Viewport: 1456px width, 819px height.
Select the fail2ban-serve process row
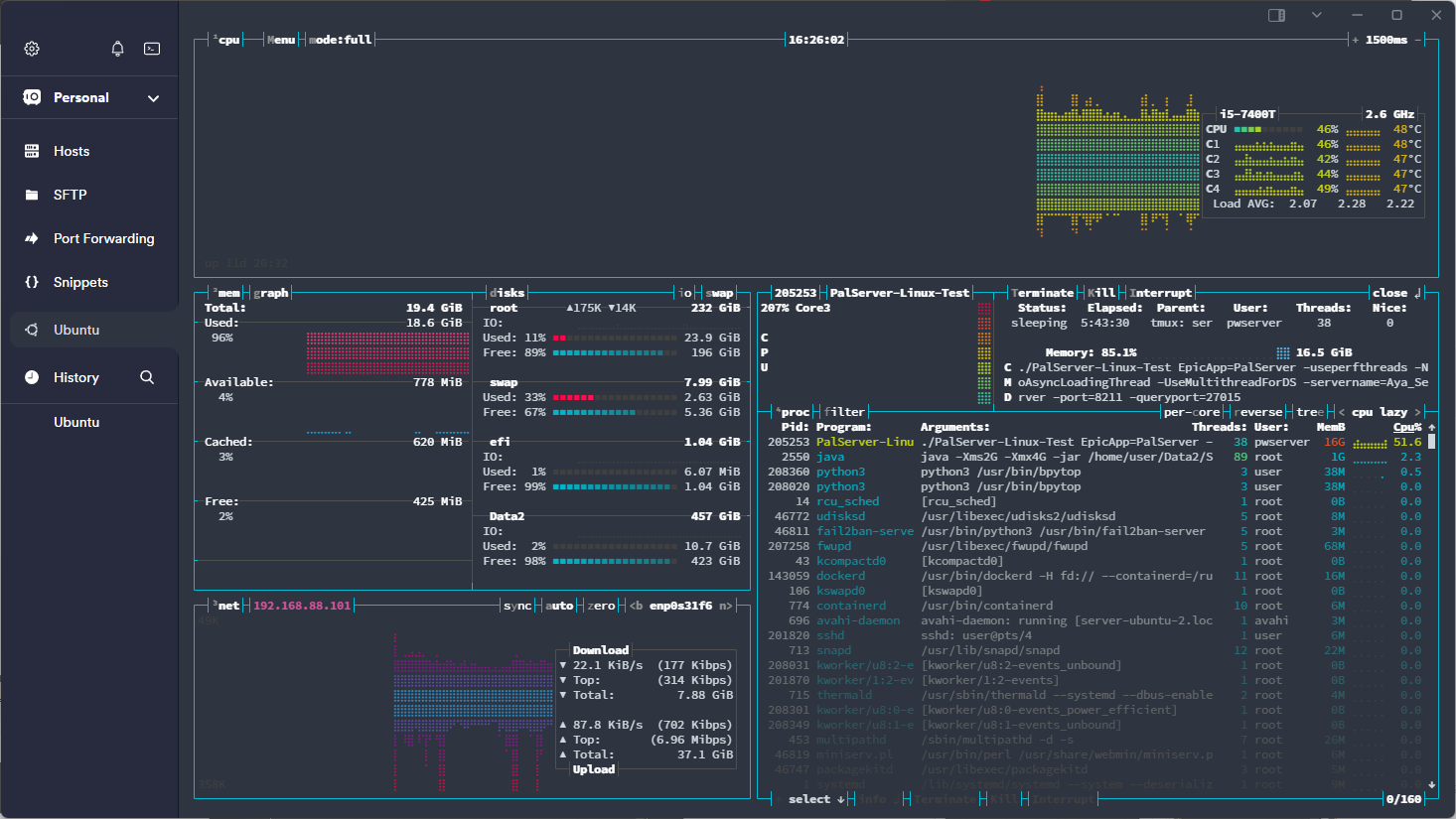pos(1094,531)
